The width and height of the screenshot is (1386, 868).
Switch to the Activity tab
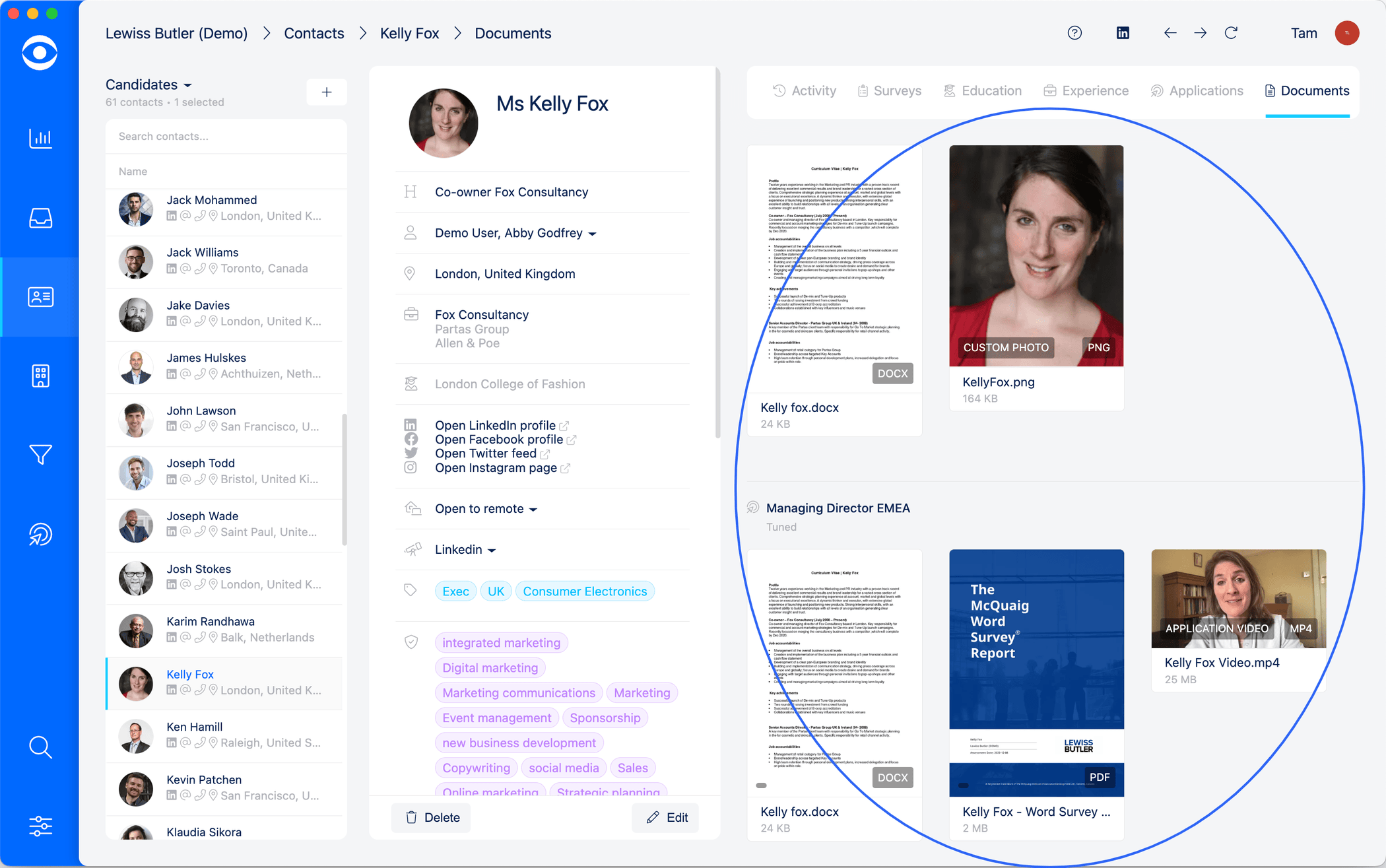[805, 91]
